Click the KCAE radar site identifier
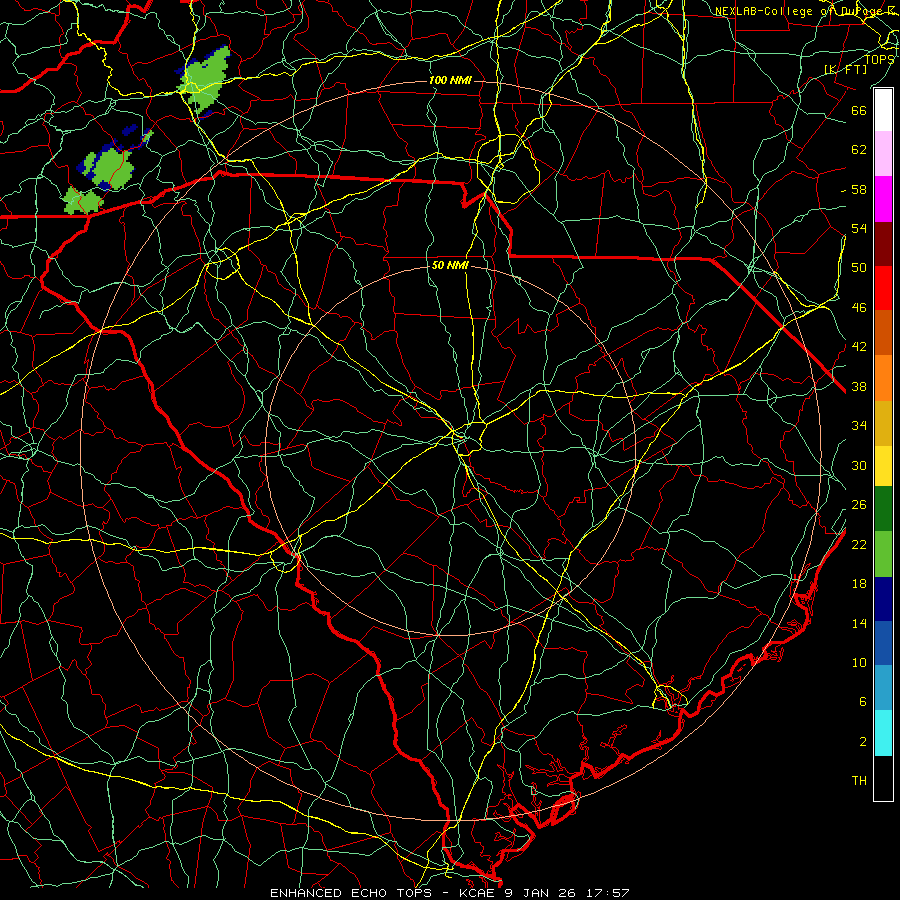The width and height of the screenshot is (900, 900). pyautogui.click(x=479, y=893)
